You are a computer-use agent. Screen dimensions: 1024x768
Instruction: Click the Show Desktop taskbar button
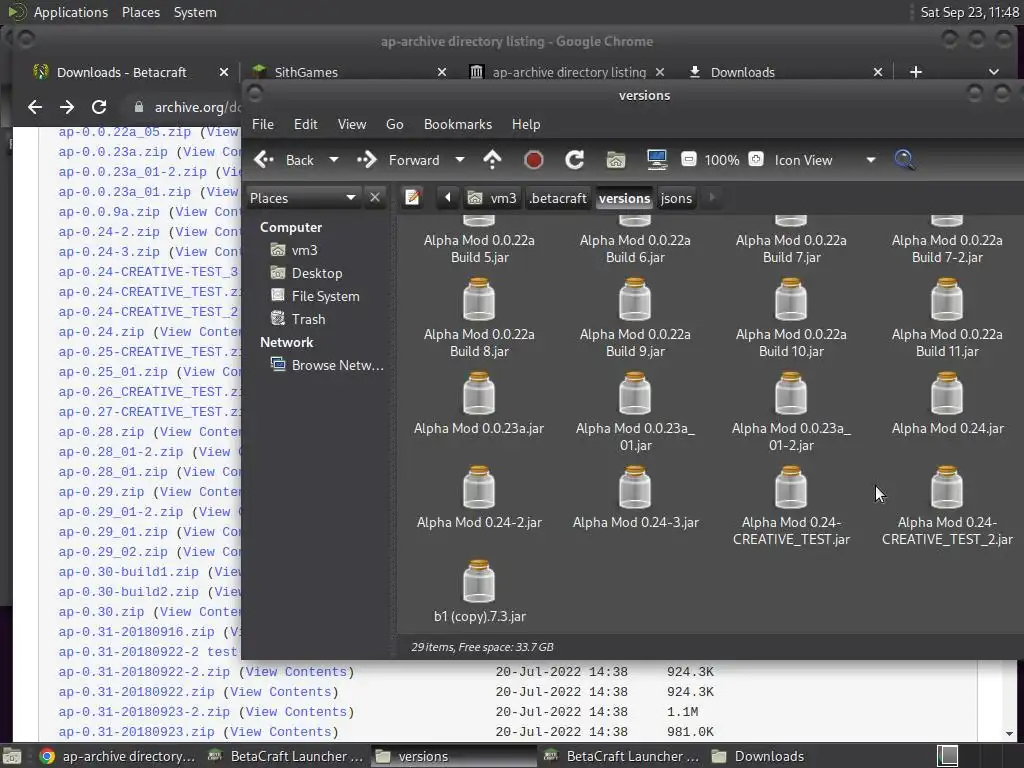[12, 756]
